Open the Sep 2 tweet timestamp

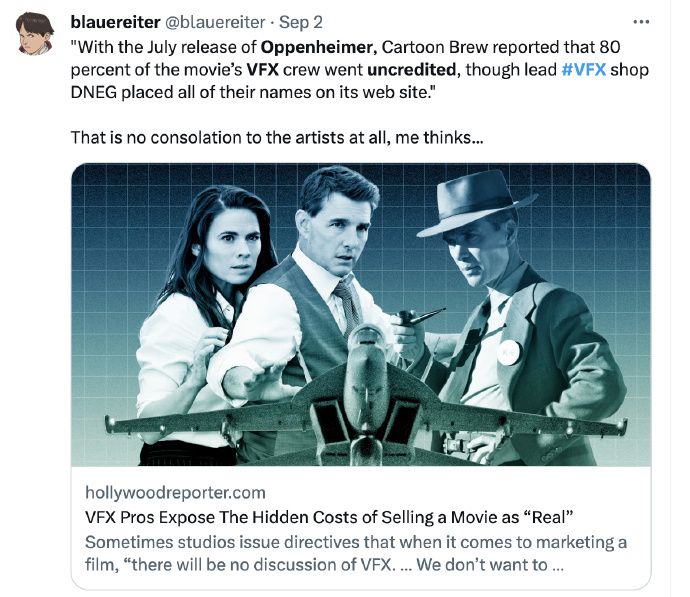(x=301, y=22)
